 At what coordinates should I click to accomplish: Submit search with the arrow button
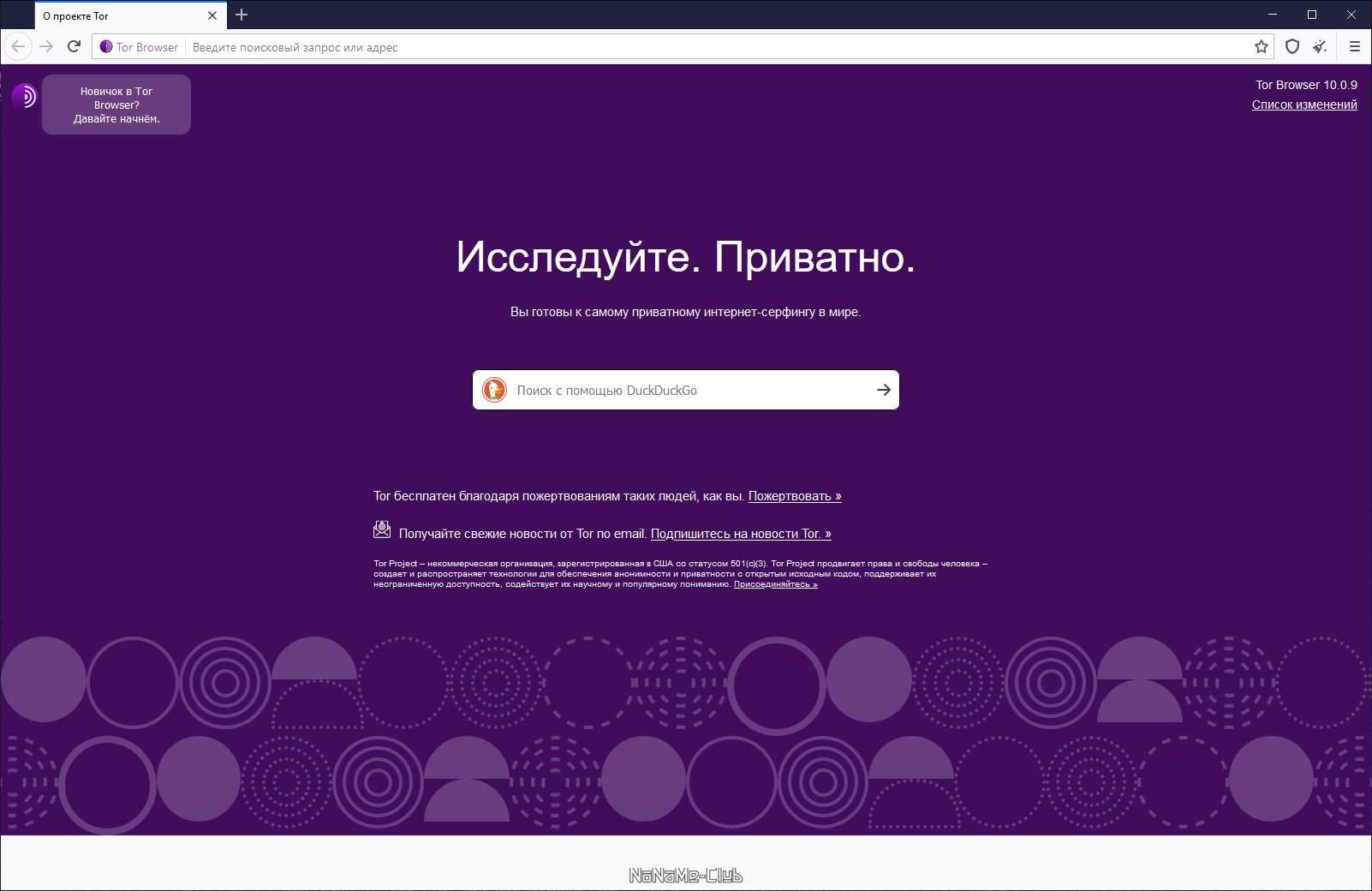pyautogui.click(x=883, y=390)
